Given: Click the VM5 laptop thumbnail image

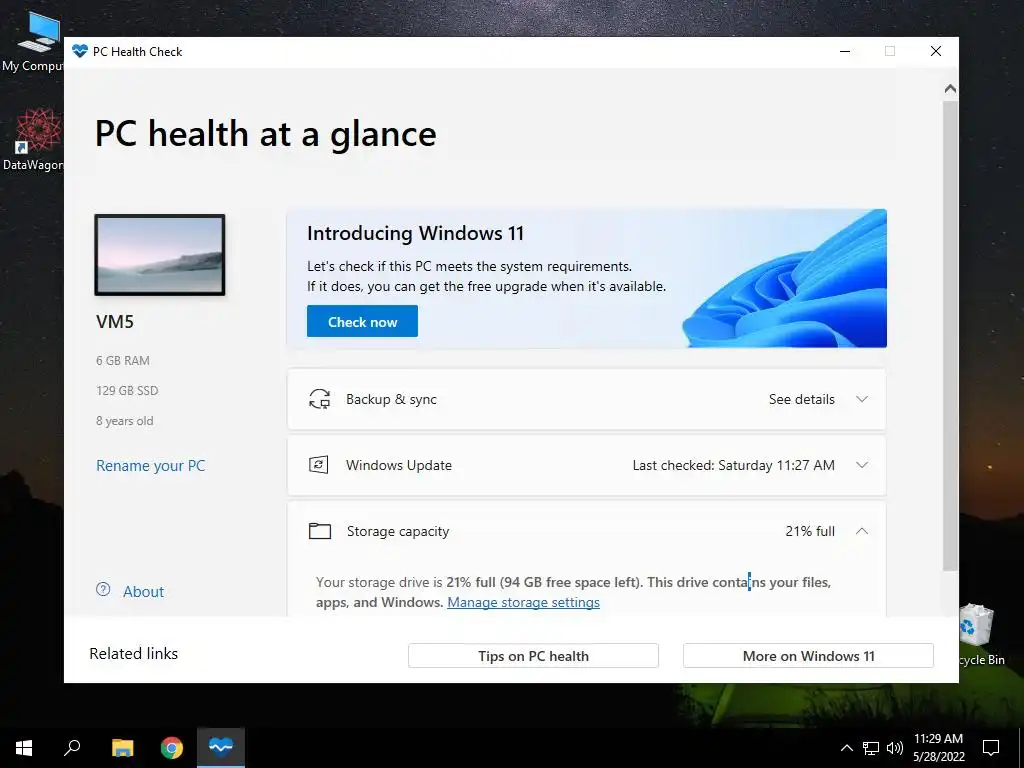Looking at the screenshot, I should point(160,255).
